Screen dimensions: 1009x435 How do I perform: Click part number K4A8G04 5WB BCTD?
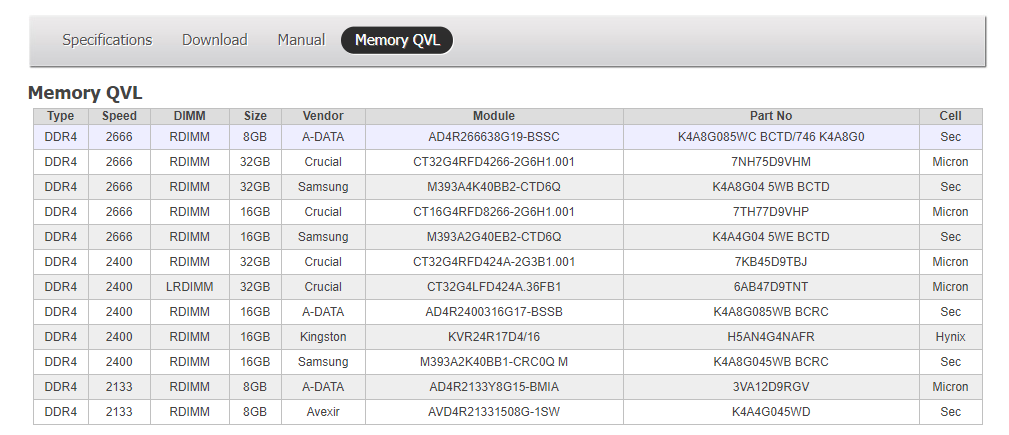coord(771,187)
